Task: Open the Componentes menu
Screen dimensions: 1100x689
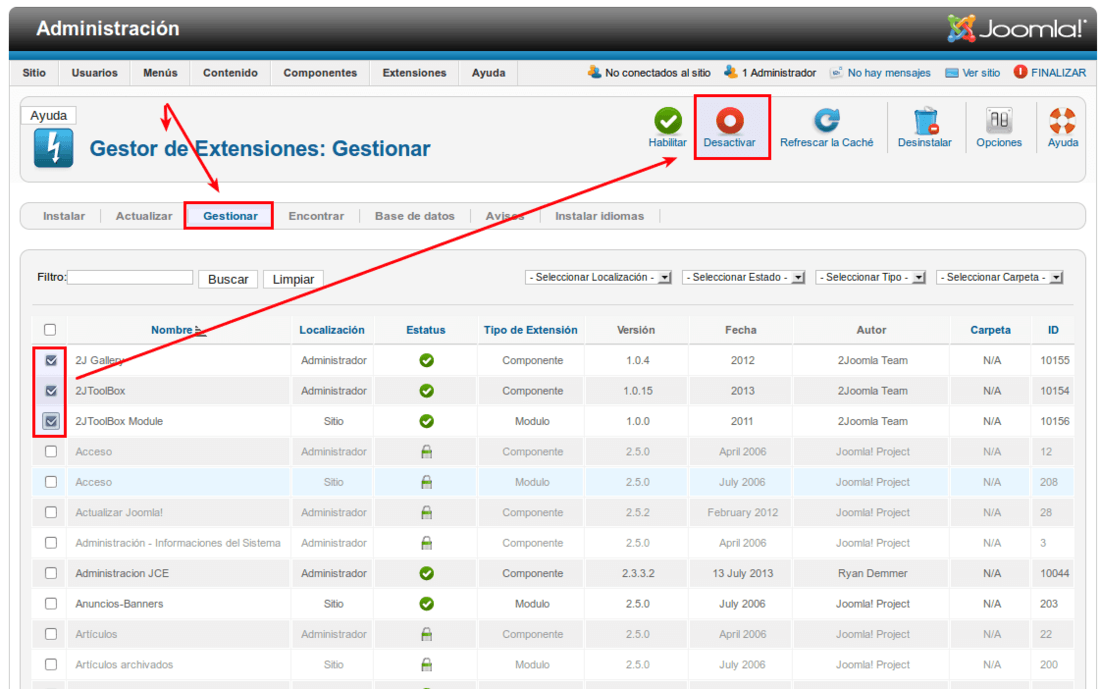Action: pos(320,73)
